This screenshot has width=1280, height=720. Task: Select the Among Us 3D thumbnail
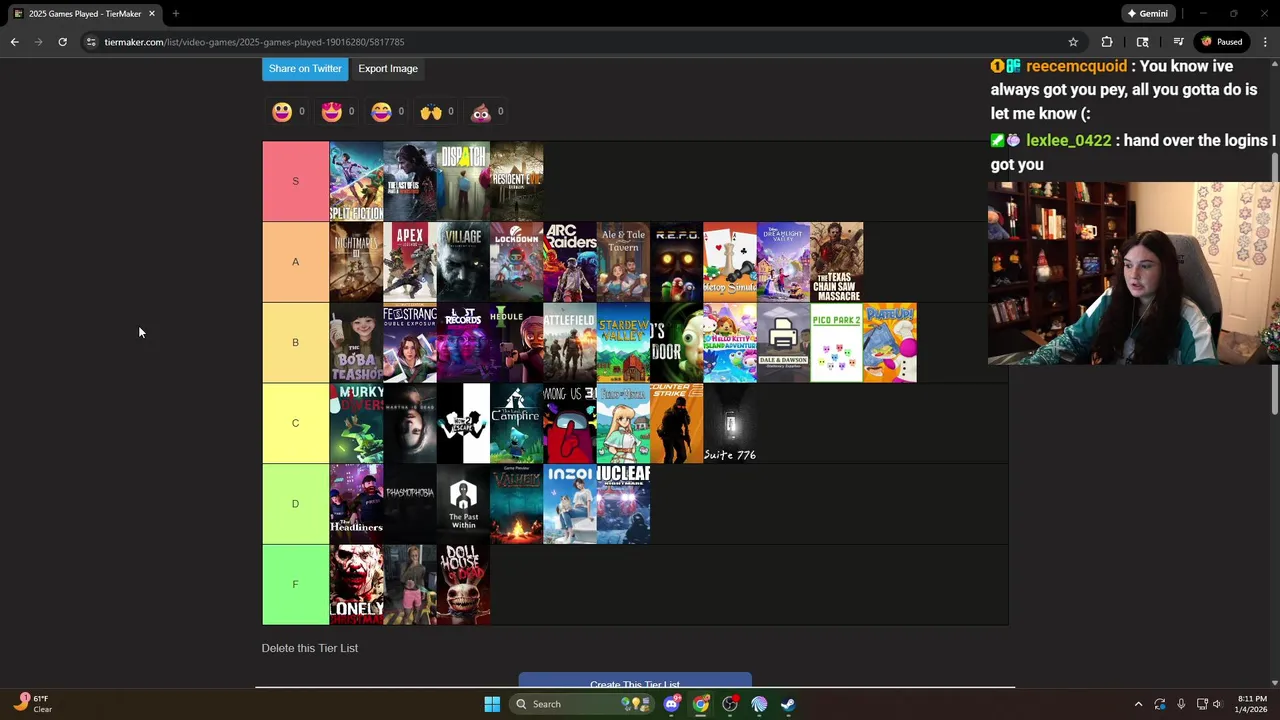[570, 423]
